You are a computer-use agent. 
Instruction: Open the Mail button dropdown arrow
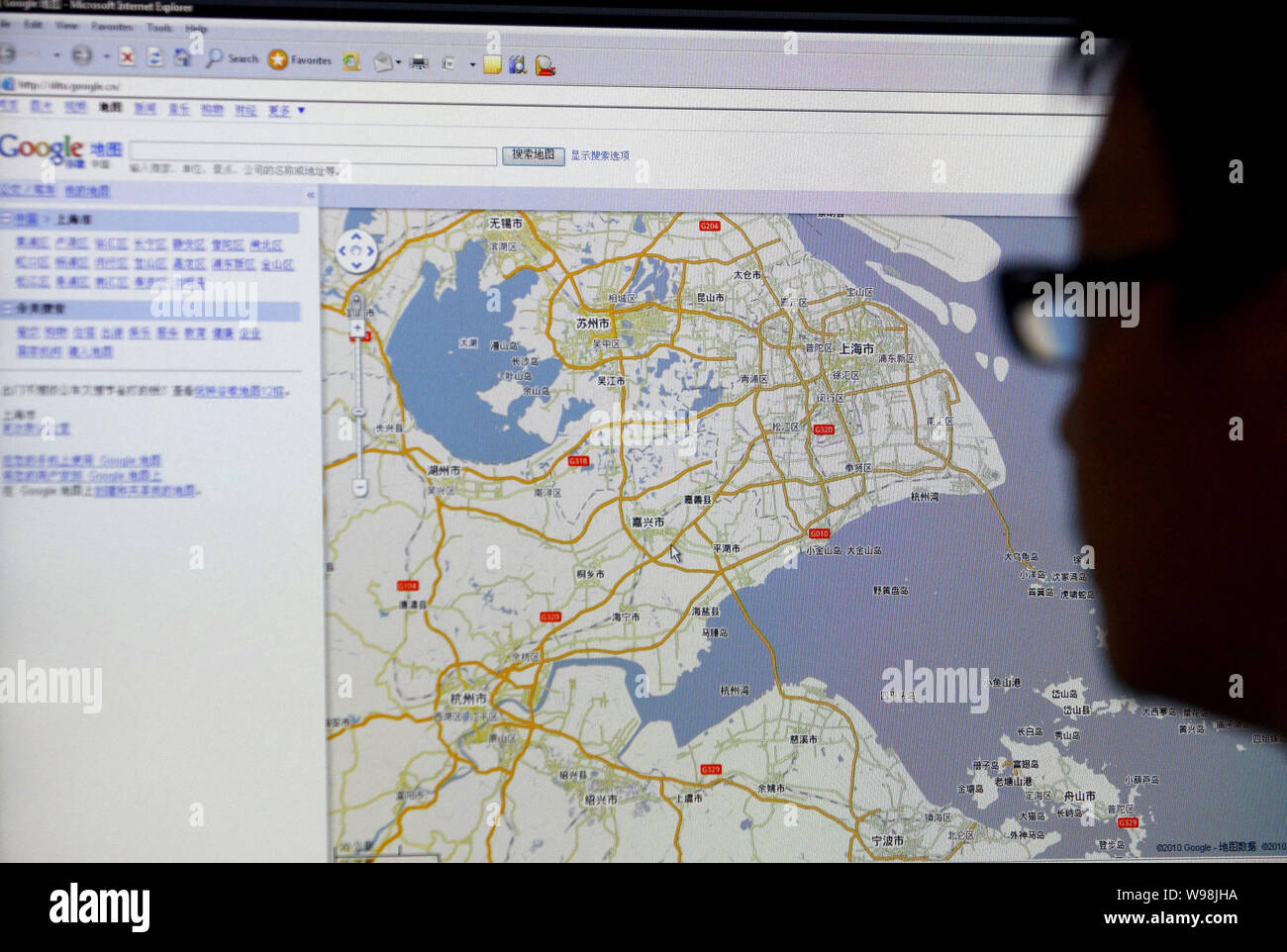[398, 63]
